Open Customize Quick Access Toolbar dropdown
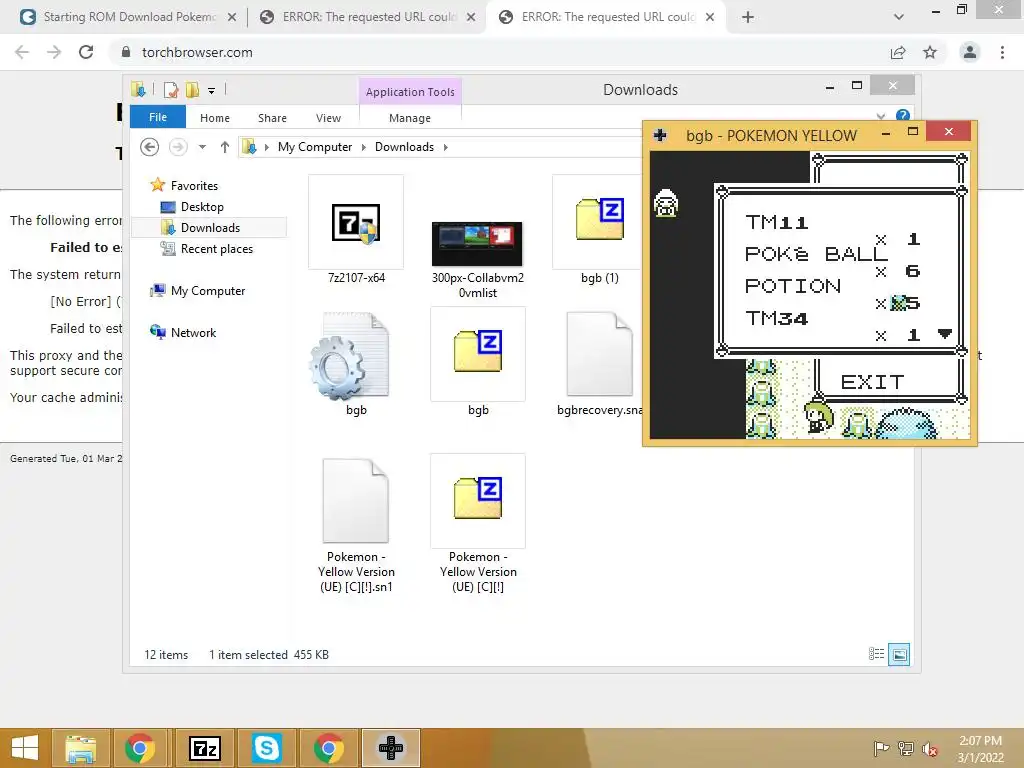 click(212, 91)
